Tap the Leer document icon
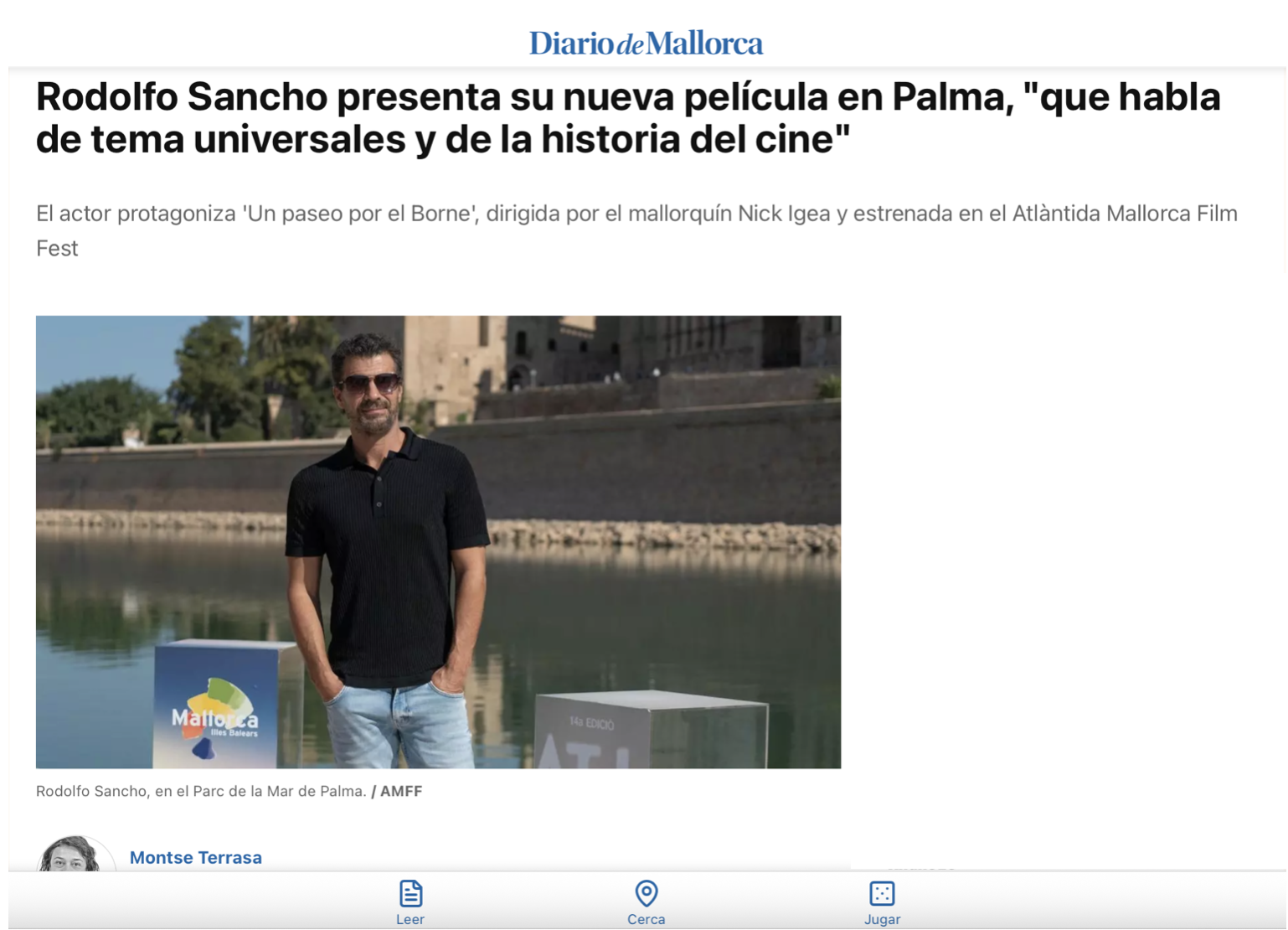The image size is (1288, 930). coord(410,893)
